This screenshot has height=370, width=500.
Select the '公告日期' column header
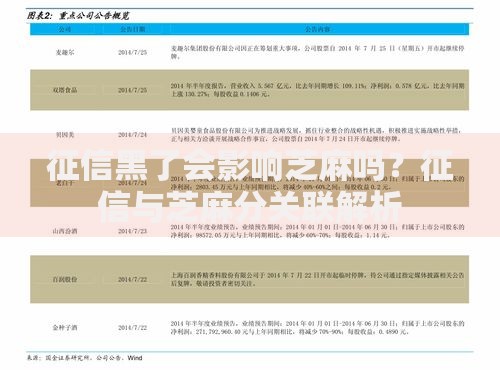(132, 29)
